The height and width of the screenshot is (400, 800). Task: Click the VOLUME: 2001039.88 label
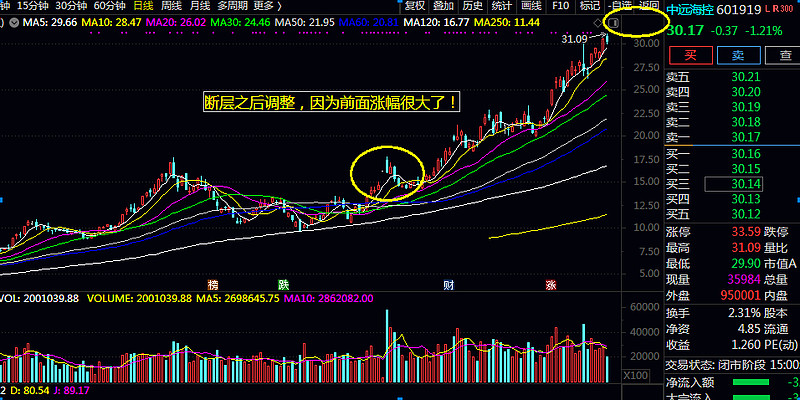coord(141,298)
